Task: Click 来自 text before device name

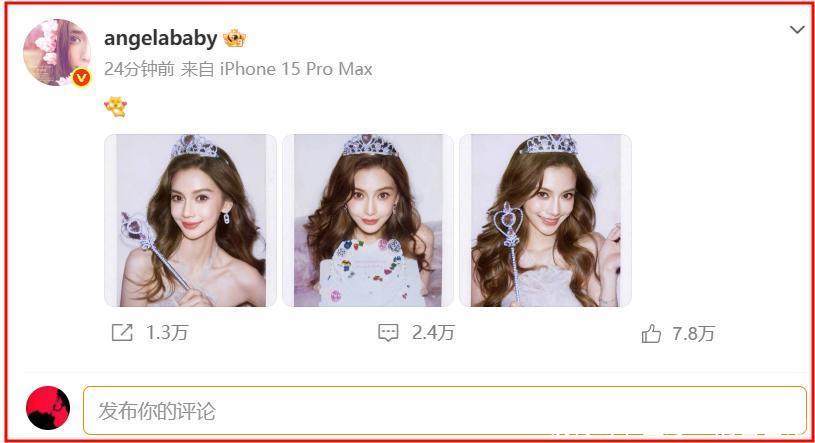Action: pos(198,69)
